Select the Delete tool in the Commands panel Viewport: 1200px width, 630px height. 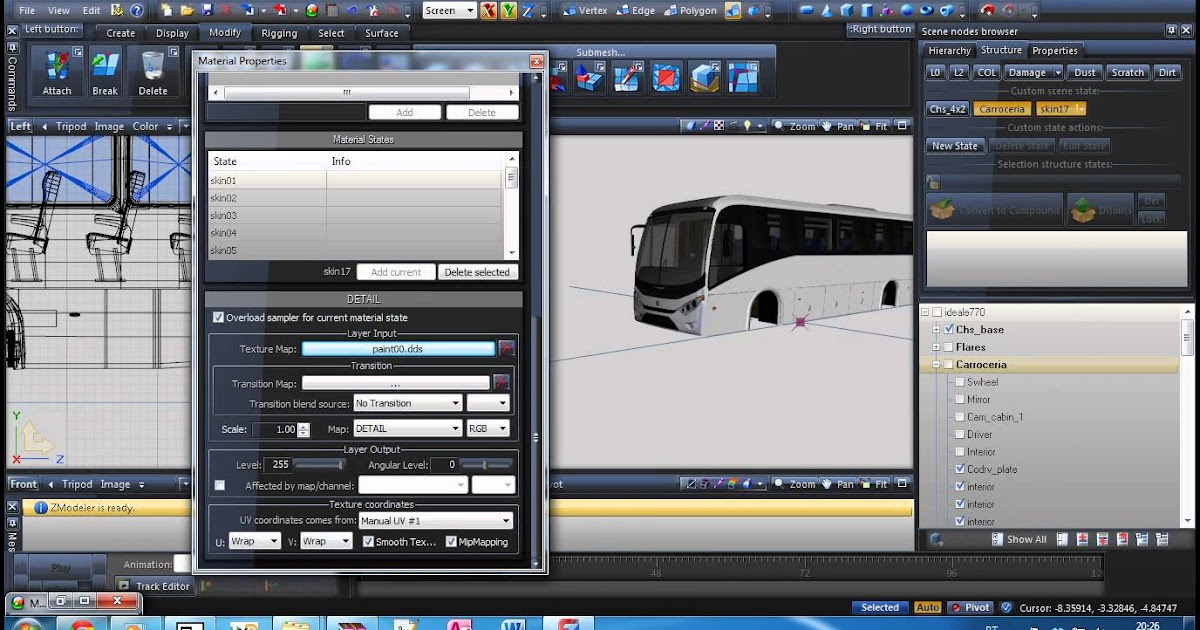(155, 72)
